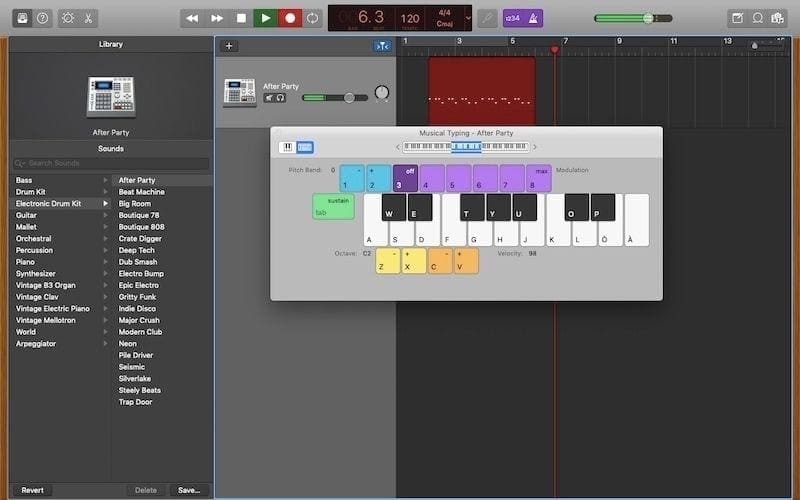Toggle the Metronome
The width and height of the screenshot is (800, 500).
pos(533,18)
